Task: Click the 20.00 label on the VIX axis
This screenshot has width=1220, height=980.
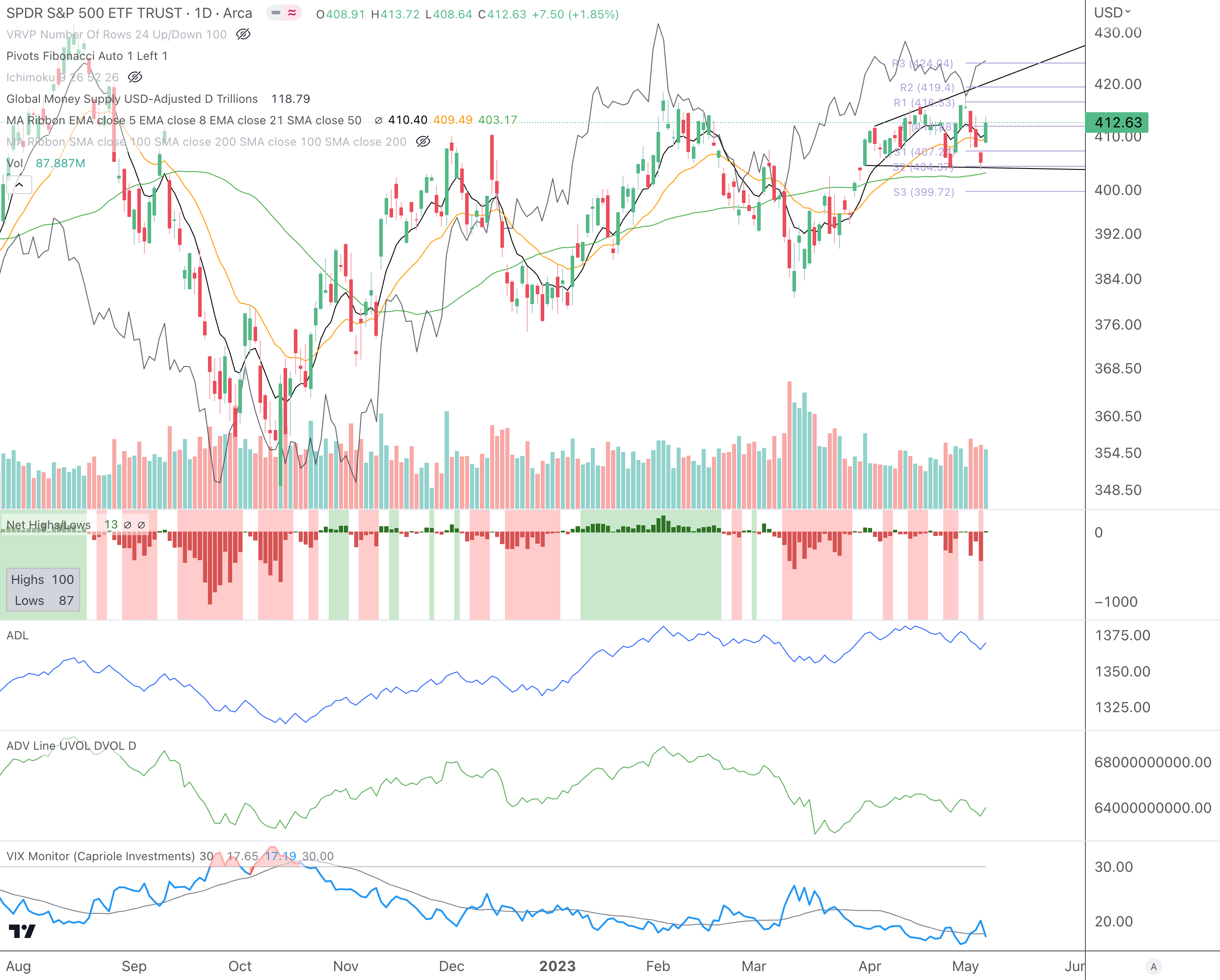Action: coord(1114,922)
